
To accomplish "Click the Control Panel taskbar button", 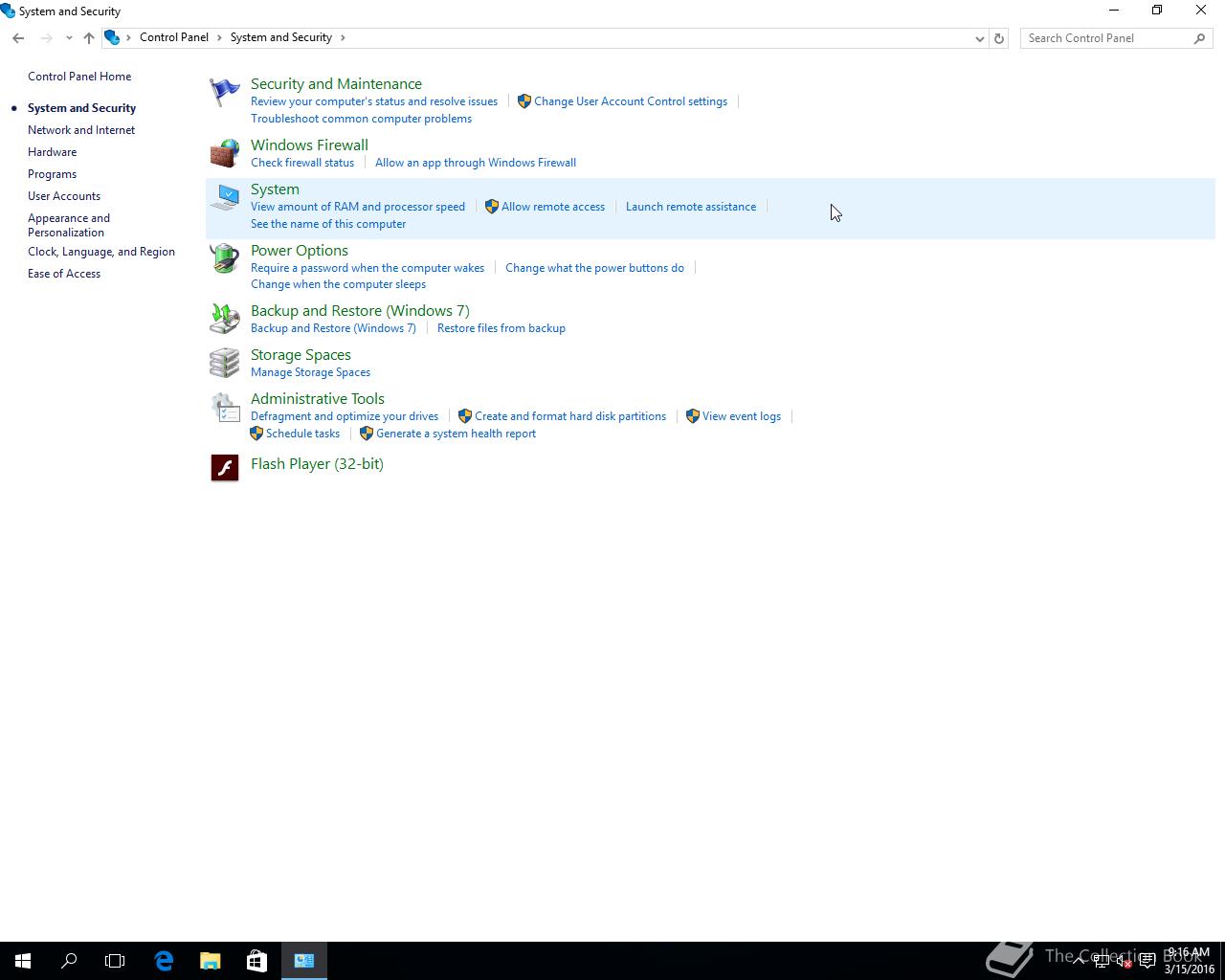I will 304,961.
